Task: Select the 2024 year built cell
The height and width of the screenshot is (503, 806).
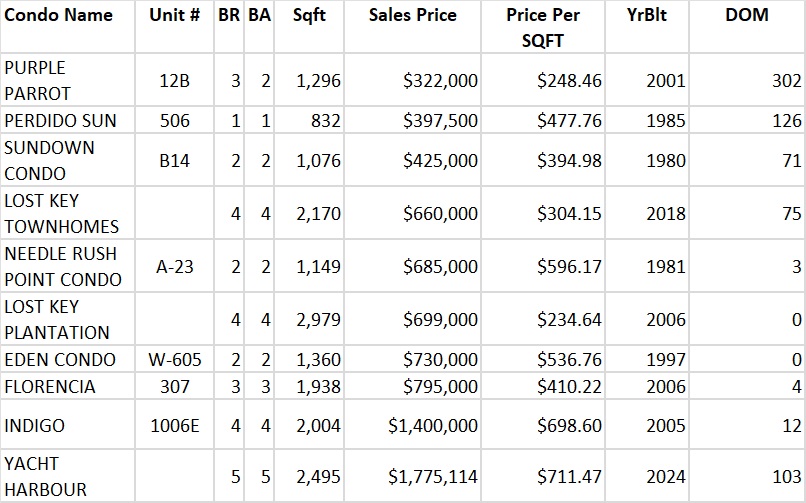Action: 664,477
